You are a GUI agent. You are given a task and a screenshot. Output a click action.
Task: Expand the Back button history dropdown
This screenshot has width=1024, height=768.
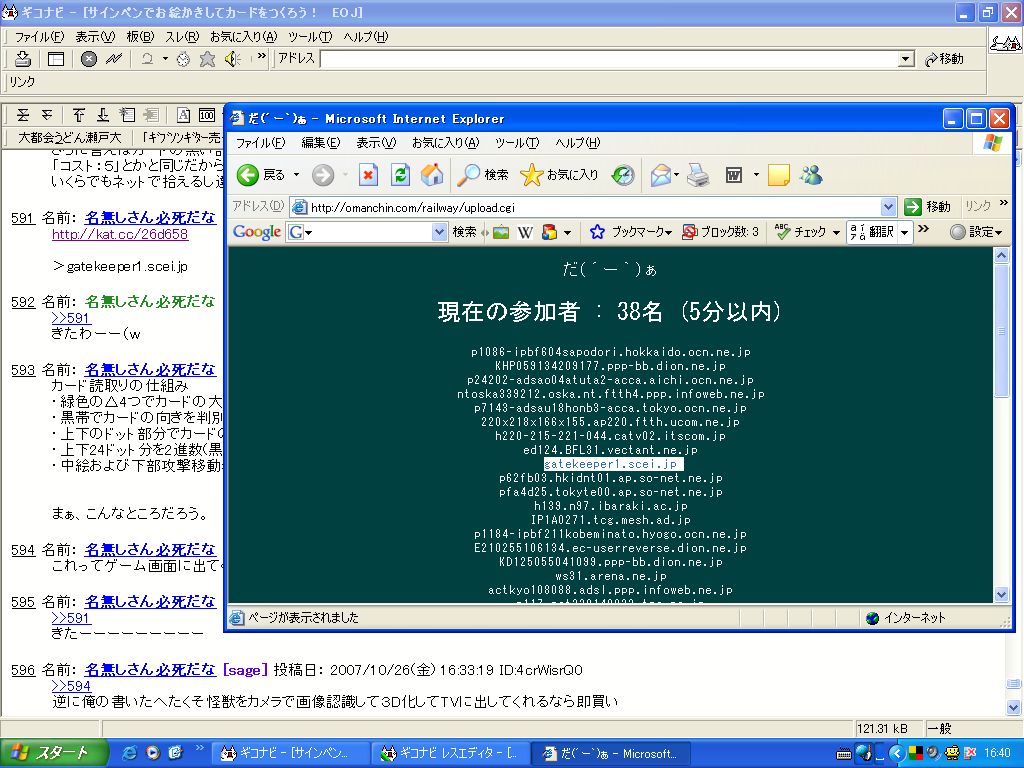297,174
